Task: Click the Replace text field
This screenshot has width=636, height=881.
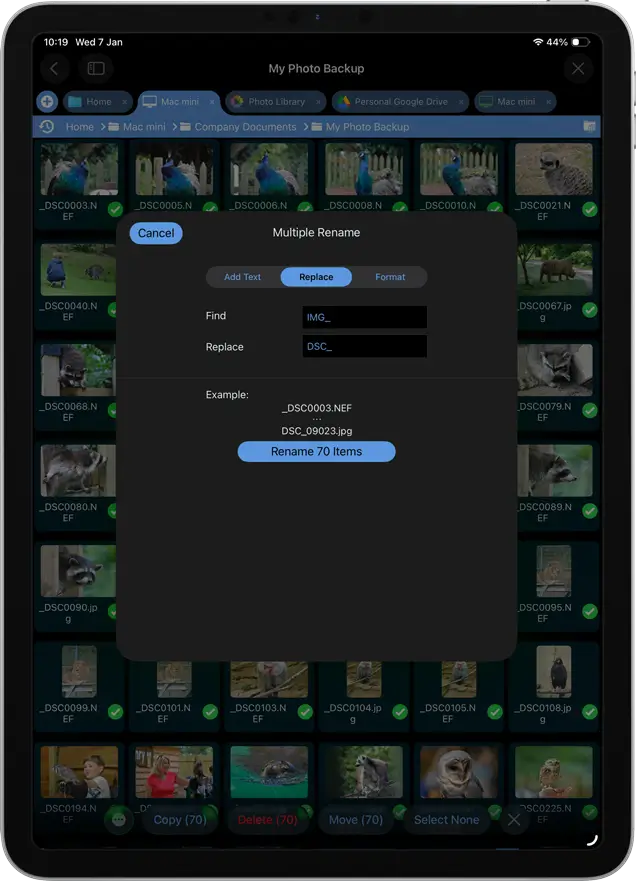Action: (x=365, y=346)
